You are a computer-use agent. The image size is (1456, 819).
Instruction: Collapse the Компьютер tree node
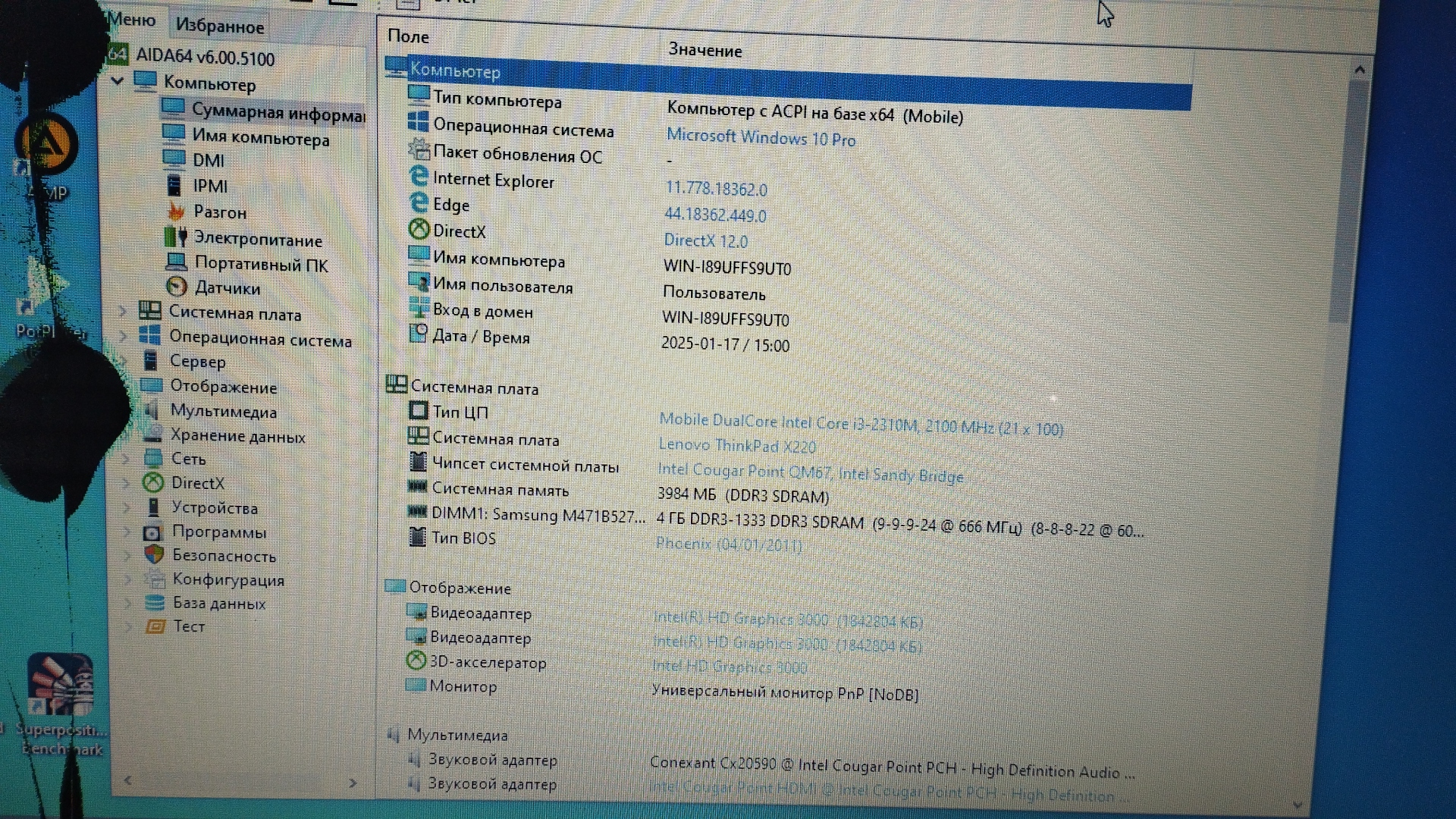tap(118, 80)
